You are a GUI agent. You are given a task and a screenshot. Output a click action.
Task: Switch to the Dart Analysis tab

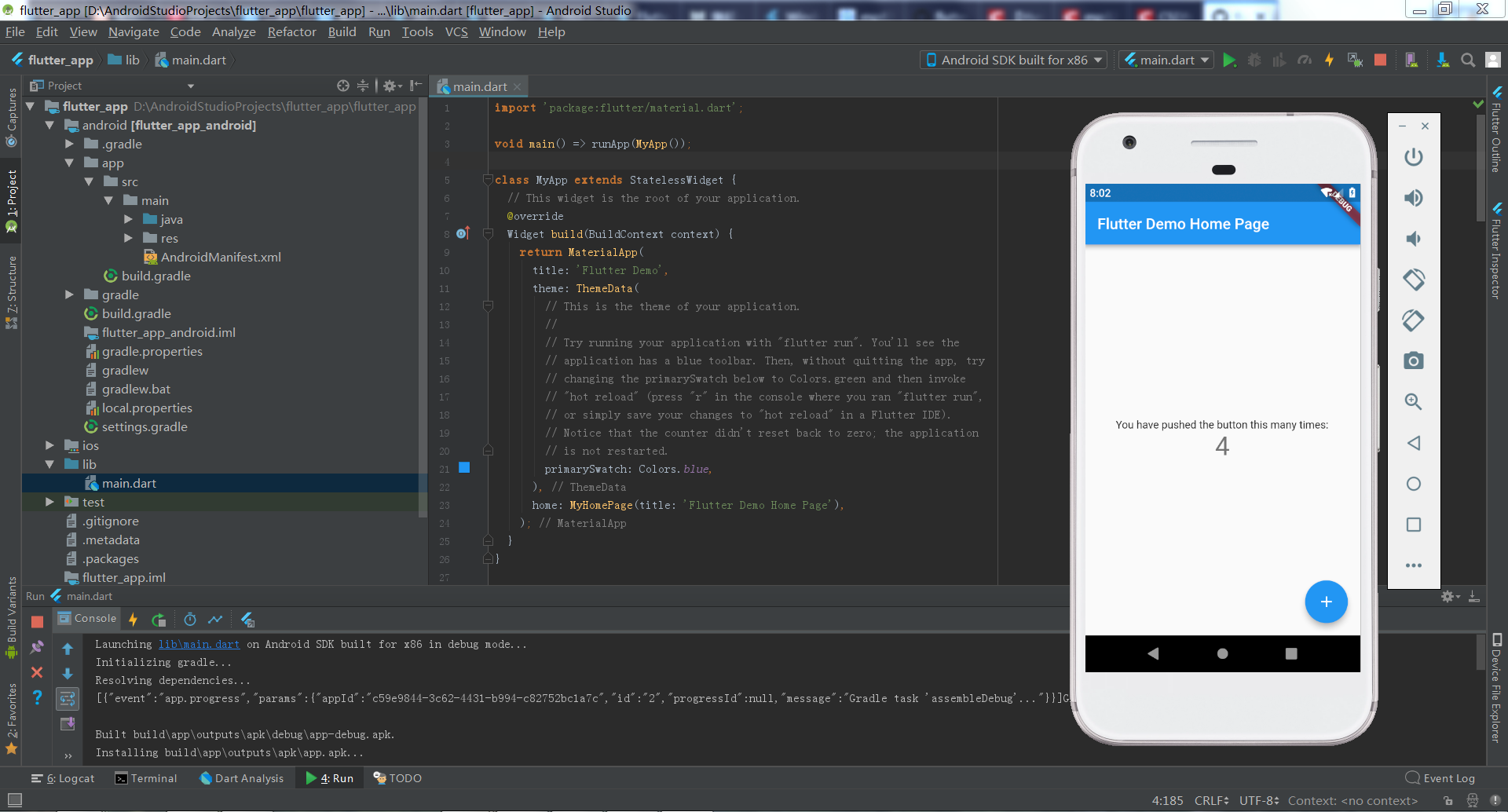click(x=242, y=778)
